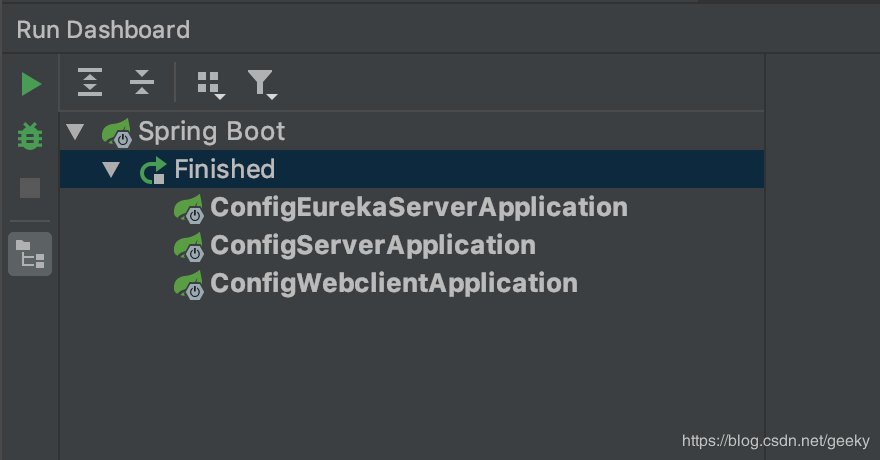Open the Group Configurations dropdown
880x460 pixels.
210,84
